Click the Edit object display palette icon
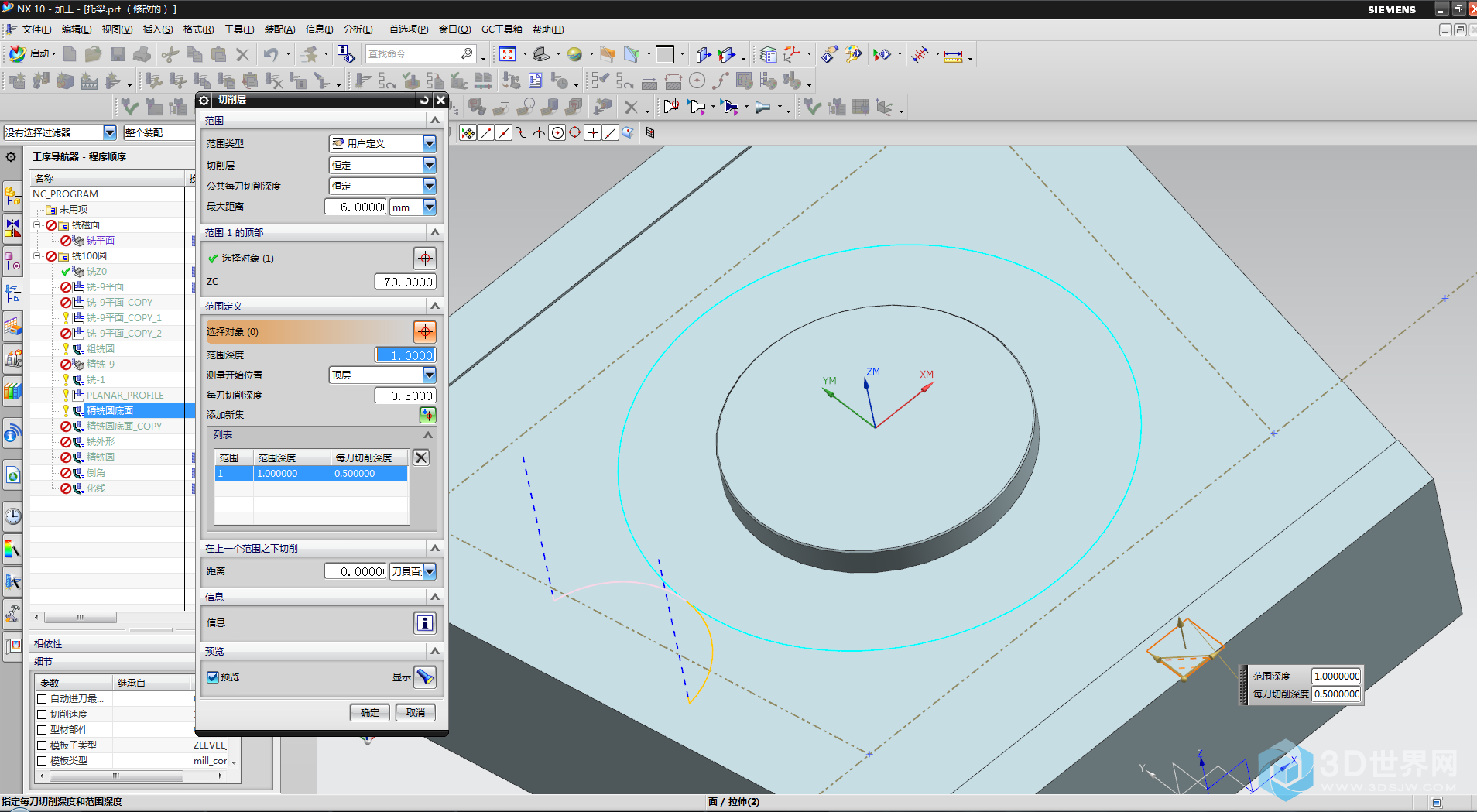The image size is (1477, 812). click(854, 54)
